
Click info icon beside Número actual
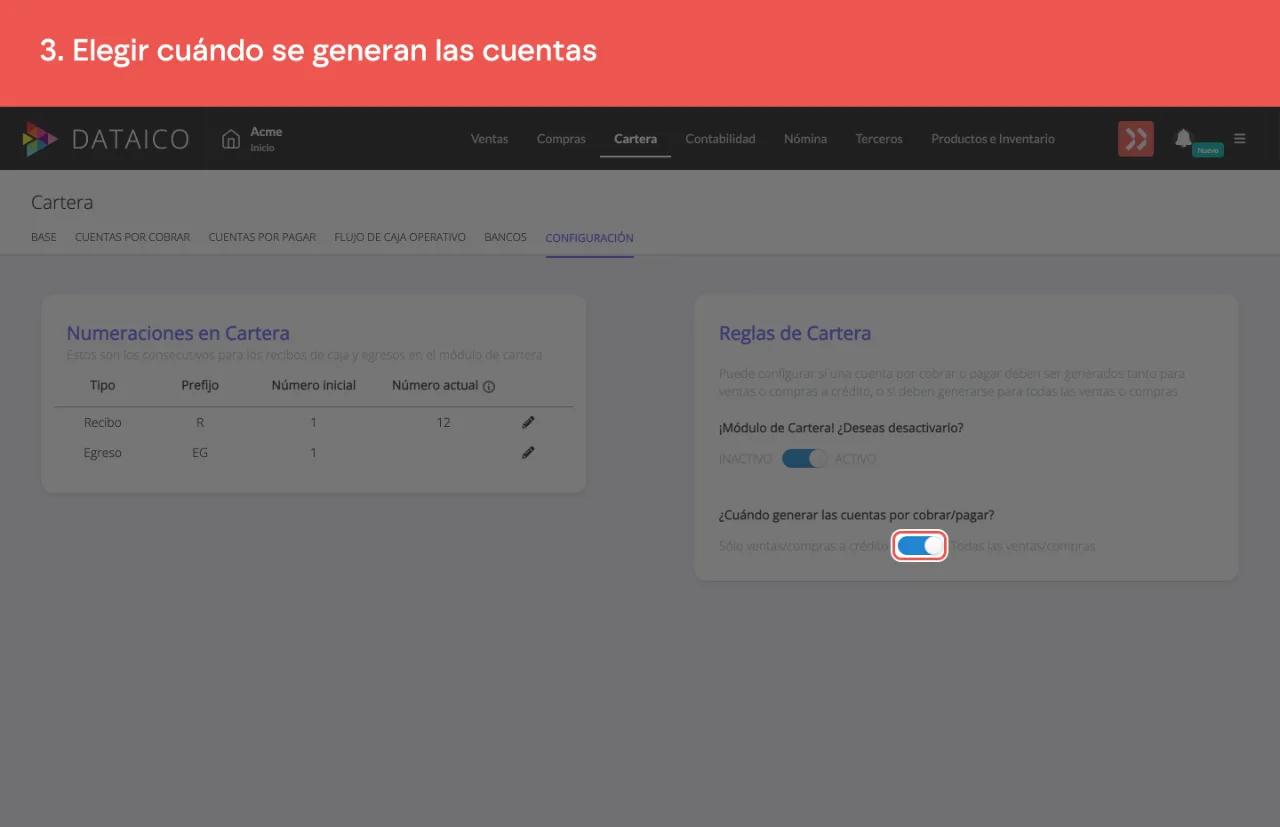tap(489, 386)
